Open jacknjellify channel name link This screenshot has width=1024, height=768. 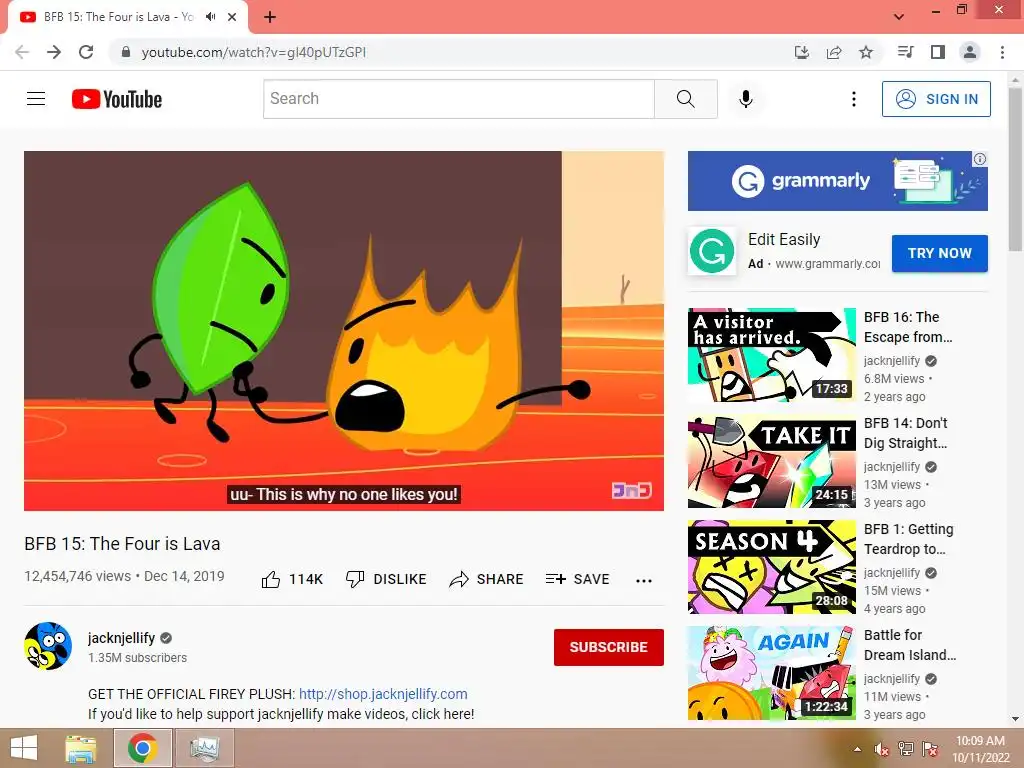[x=121, y=638]
